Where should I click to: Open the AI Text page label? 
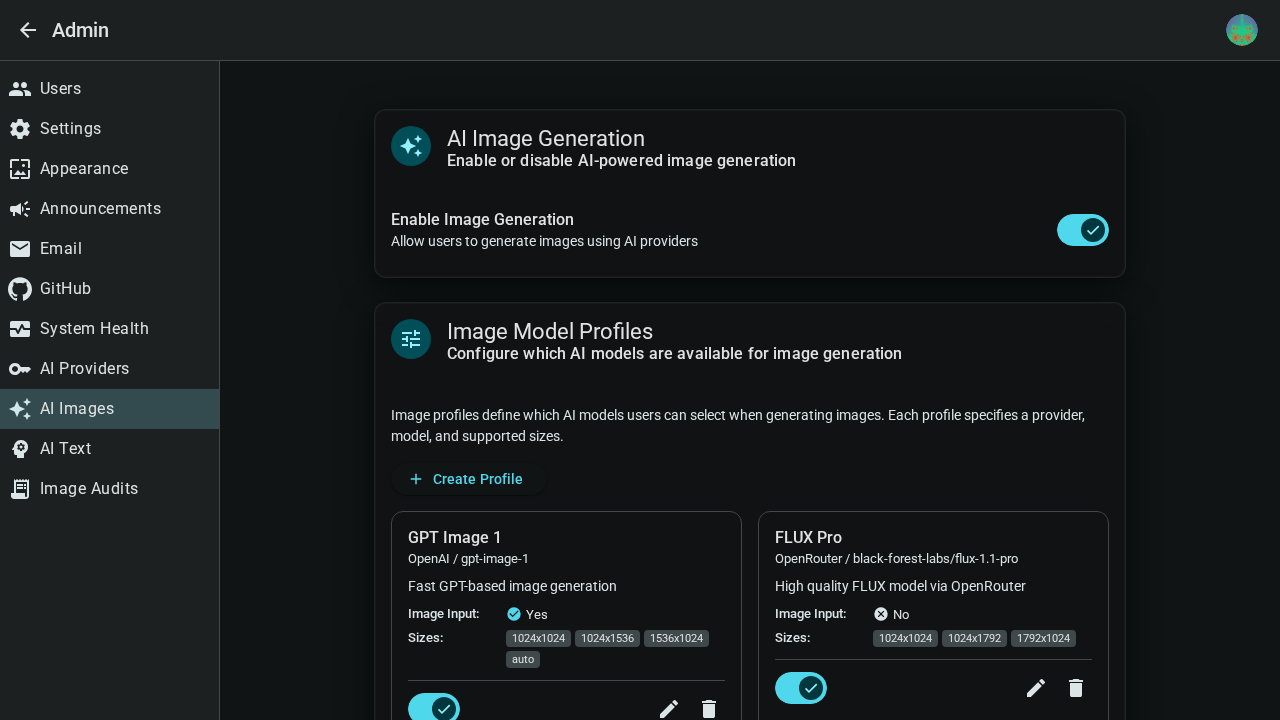tap(65, 449)
